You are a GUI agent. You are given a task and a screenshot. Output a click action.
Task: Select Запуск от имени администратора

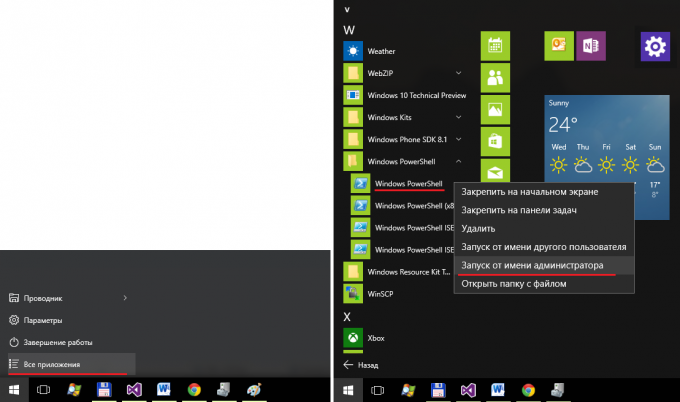(x=544, y=265)
